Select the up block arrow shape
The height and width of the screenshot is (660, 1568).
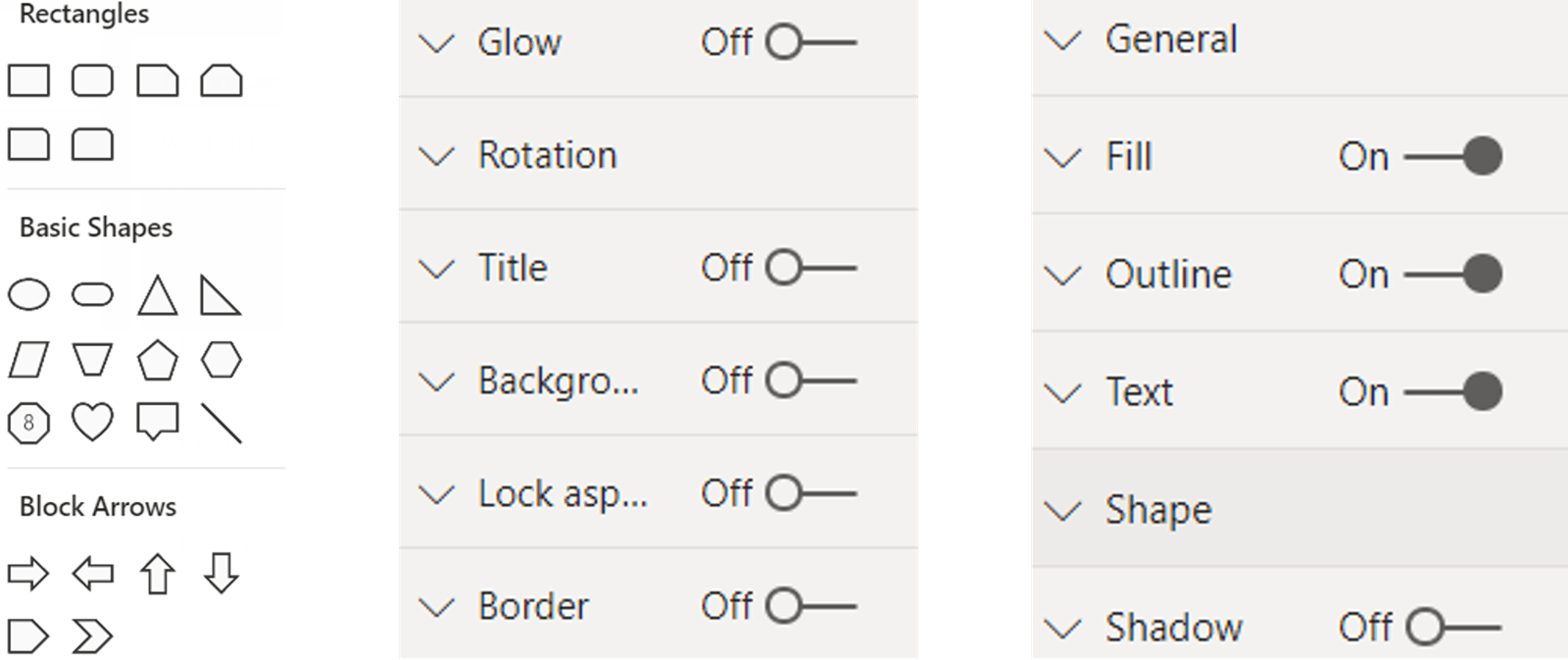coord(157,574)
